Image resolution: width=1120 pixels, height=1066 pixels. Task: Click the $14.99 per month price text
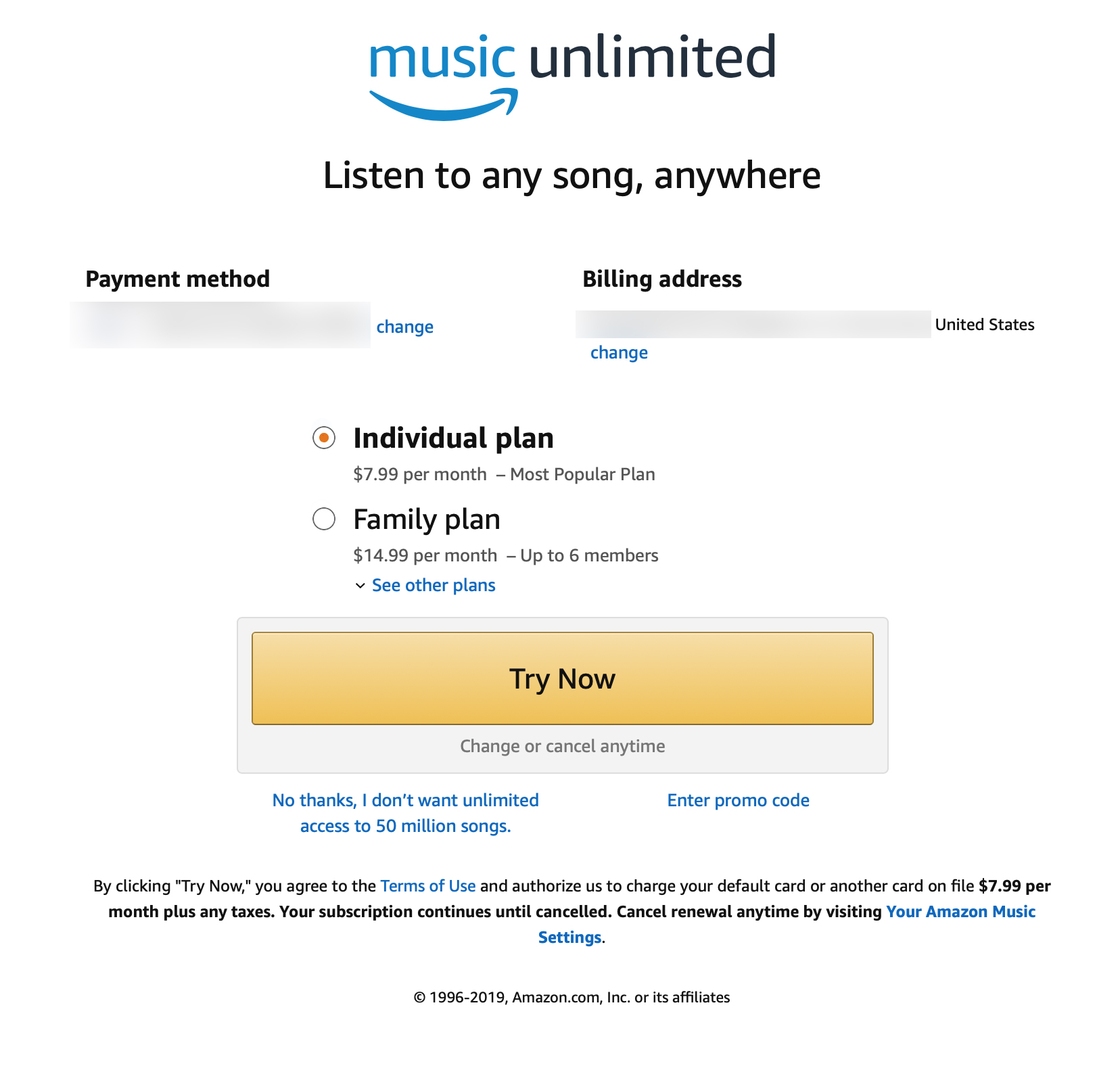pyautogui.click(x=425, y=556)
